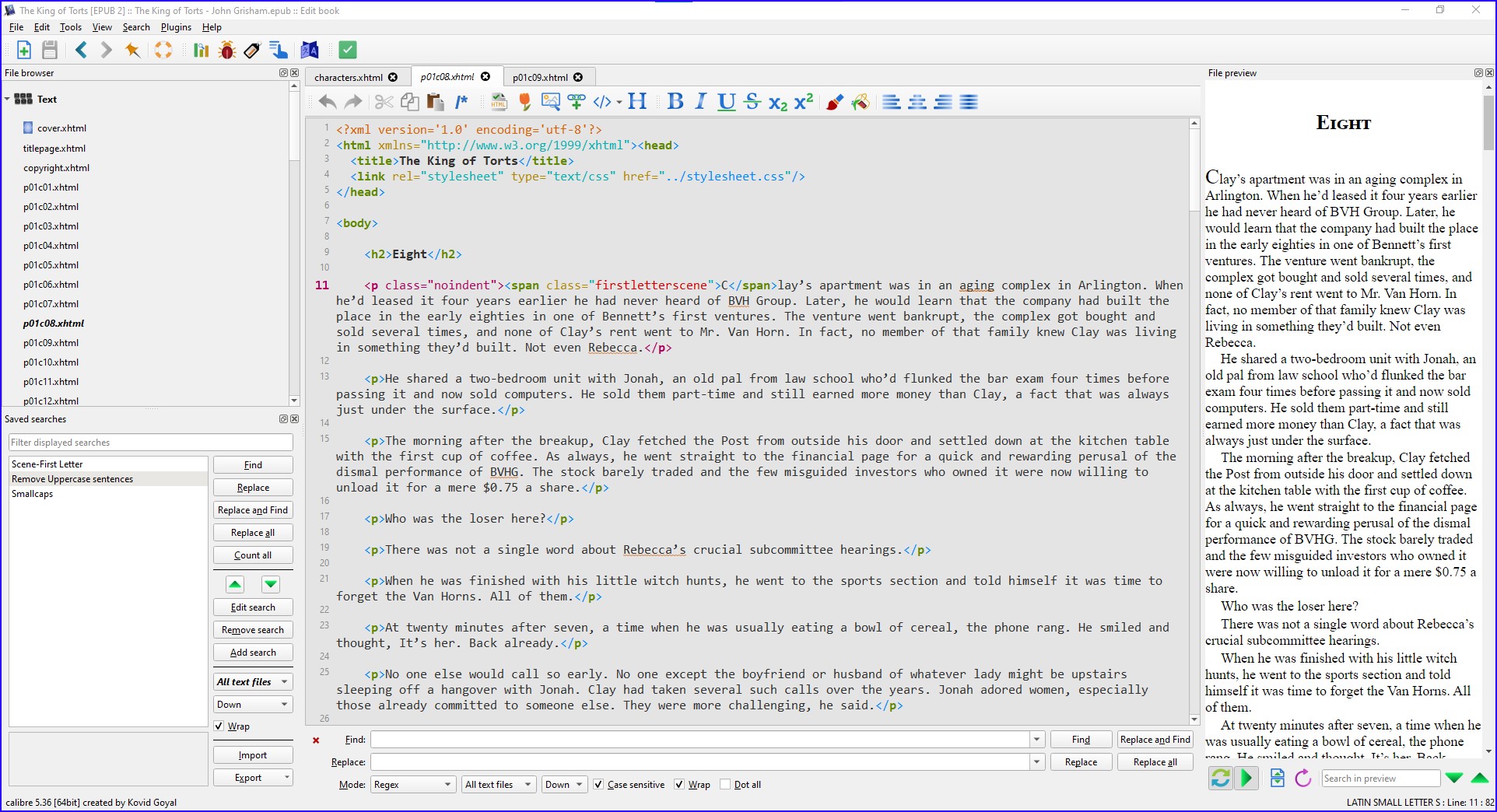Open the Find field history dropdown arrow
Screen dimensions: 1497x812
point(1036,740)
